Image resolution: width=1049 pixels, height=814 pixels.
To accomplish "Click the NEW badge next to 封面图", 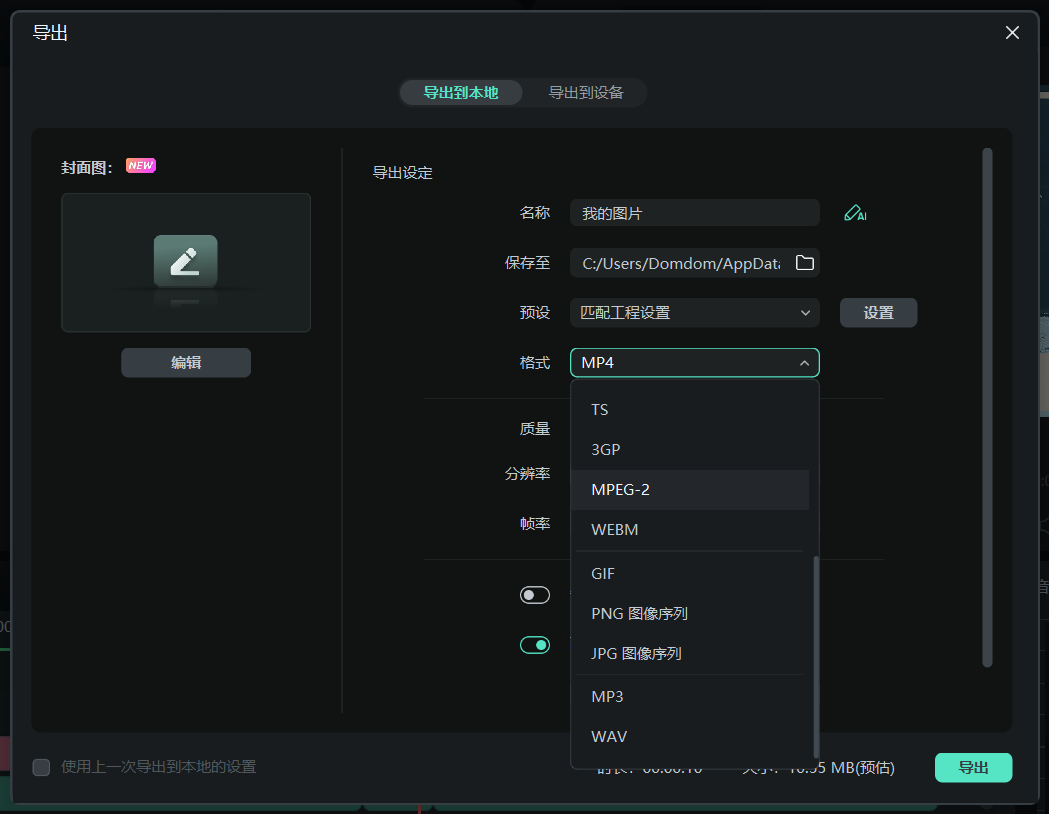I will 140,165.
